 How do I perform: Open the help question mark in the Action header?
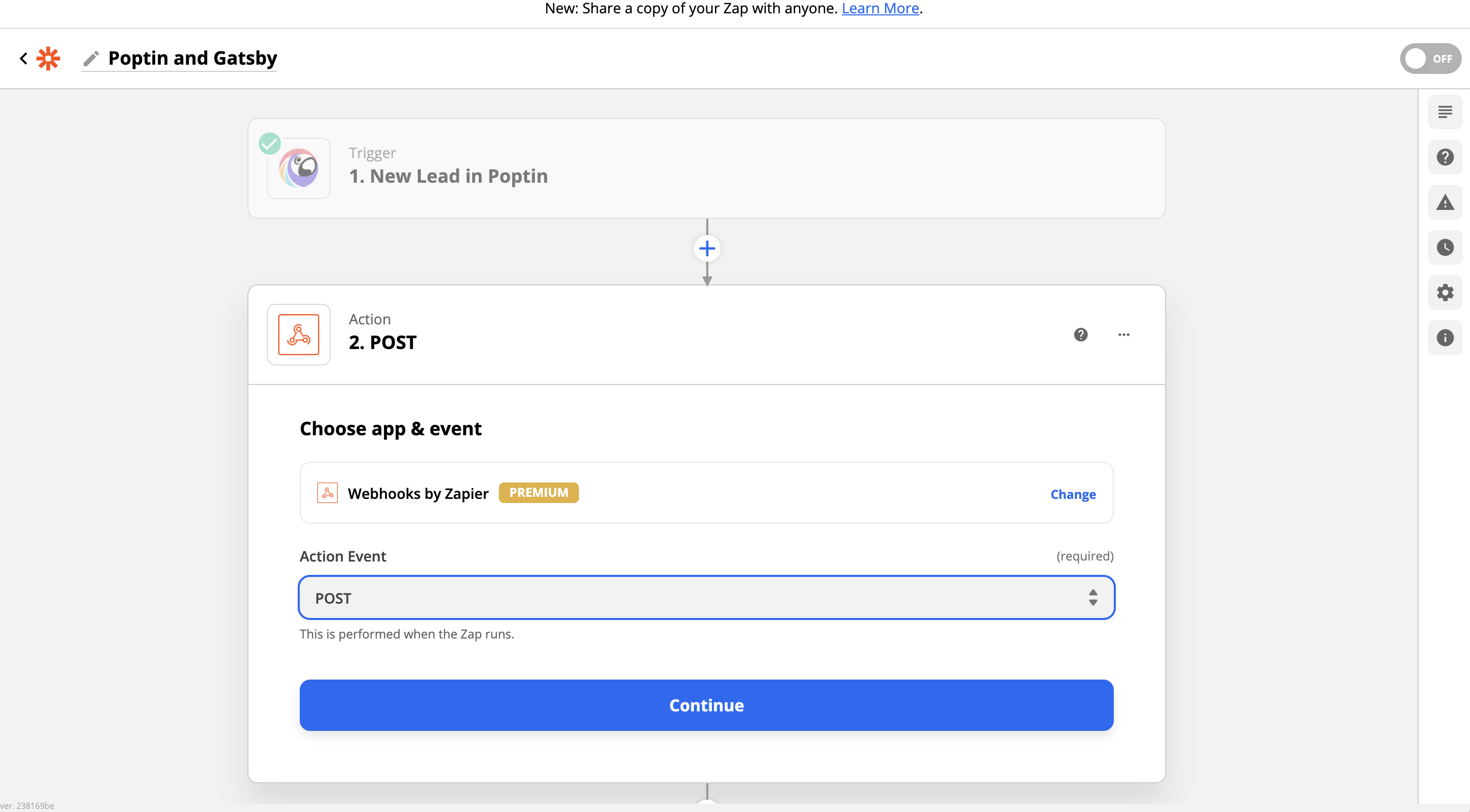pos(1081,335)
